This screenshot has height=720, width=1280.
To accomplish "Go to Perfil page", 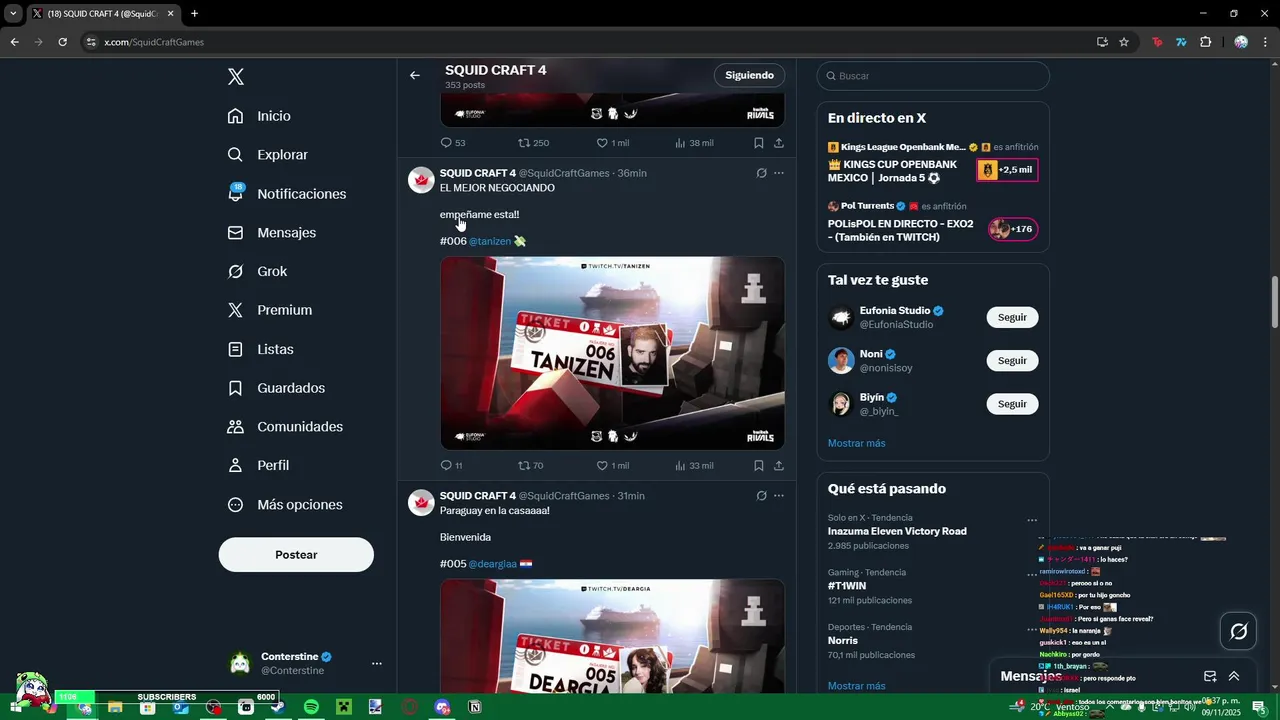I will [x=258, y=465].
